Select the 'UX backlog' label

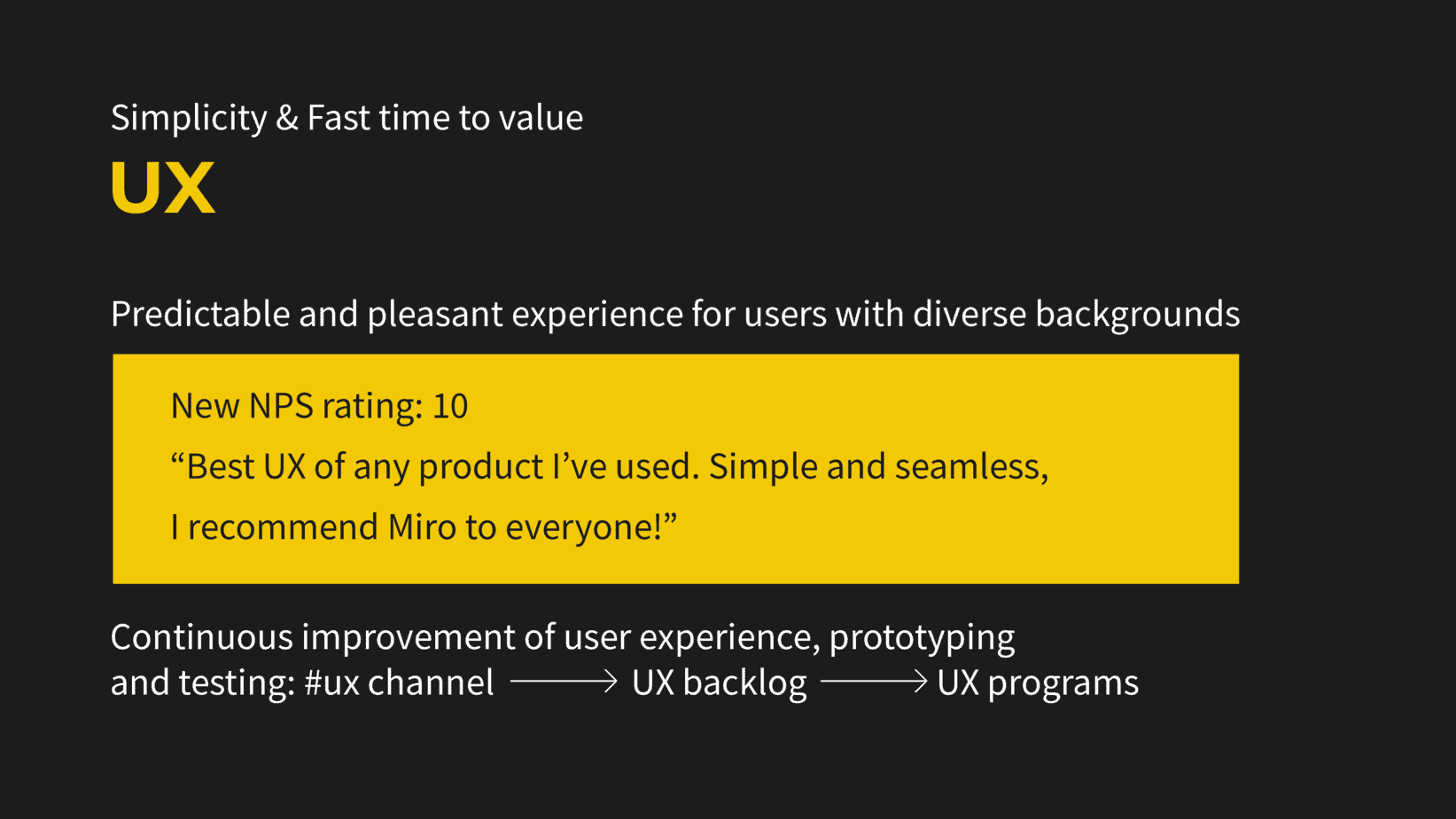(x=719, y=683)
